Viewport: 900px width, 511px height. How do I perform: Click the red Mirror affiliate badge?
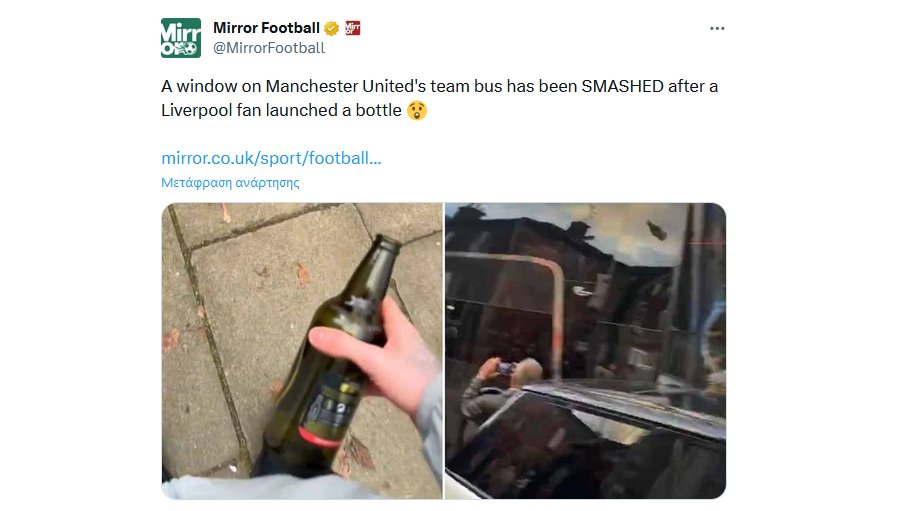coord(352,28)
